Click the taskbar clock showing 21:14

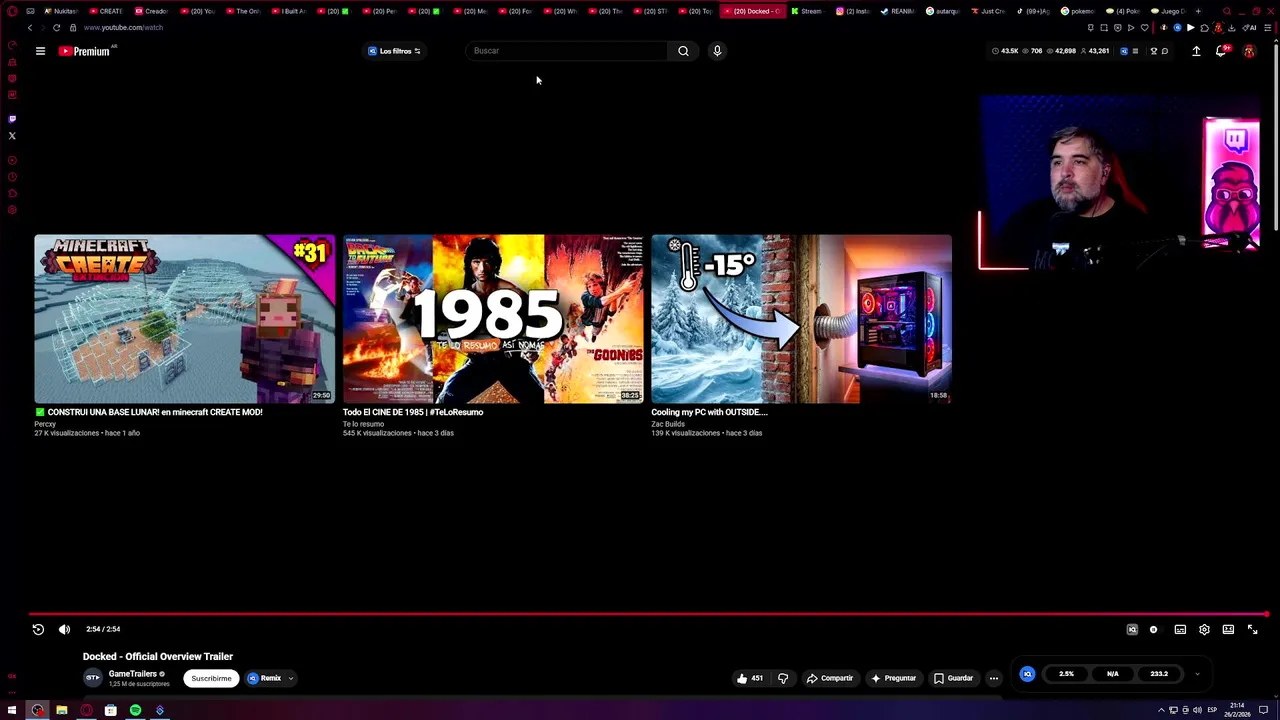[1237, 710]
